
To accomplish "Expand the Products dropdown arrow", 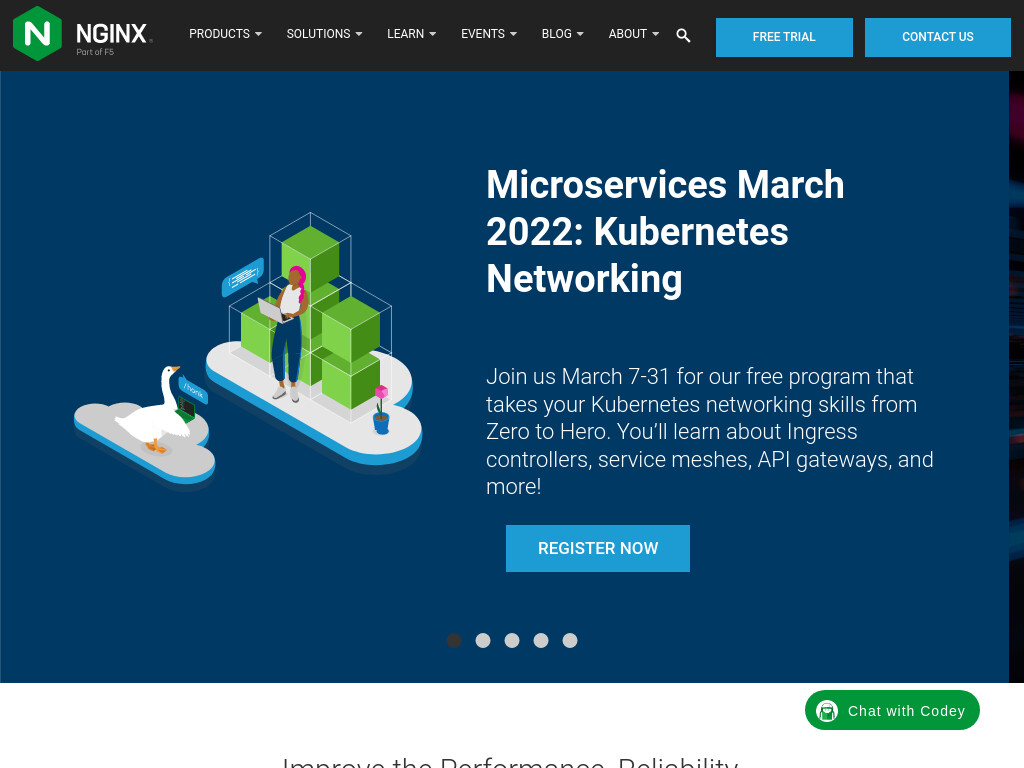I will (258, 34).
